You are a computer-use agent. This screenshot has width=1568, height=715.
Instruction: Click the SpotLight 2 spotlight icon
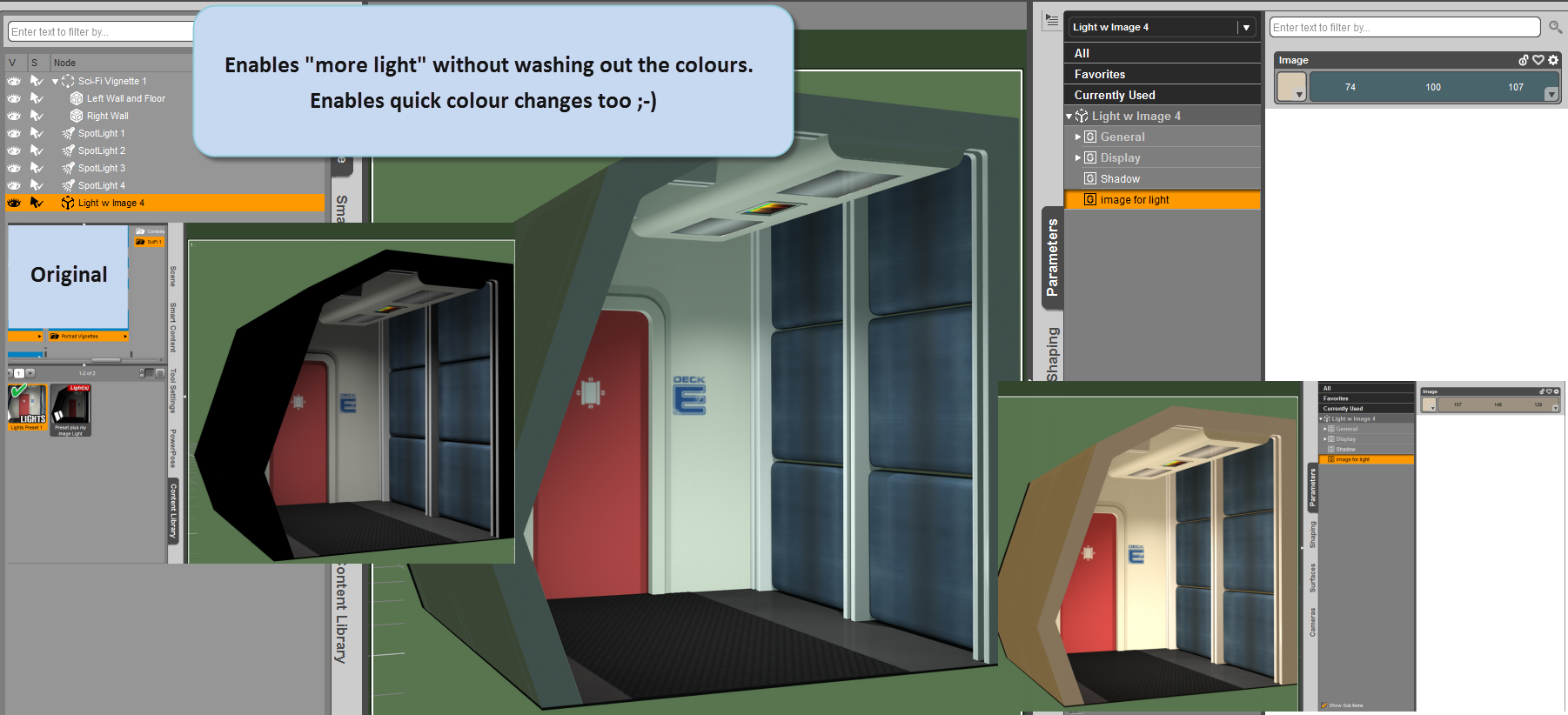68,150
